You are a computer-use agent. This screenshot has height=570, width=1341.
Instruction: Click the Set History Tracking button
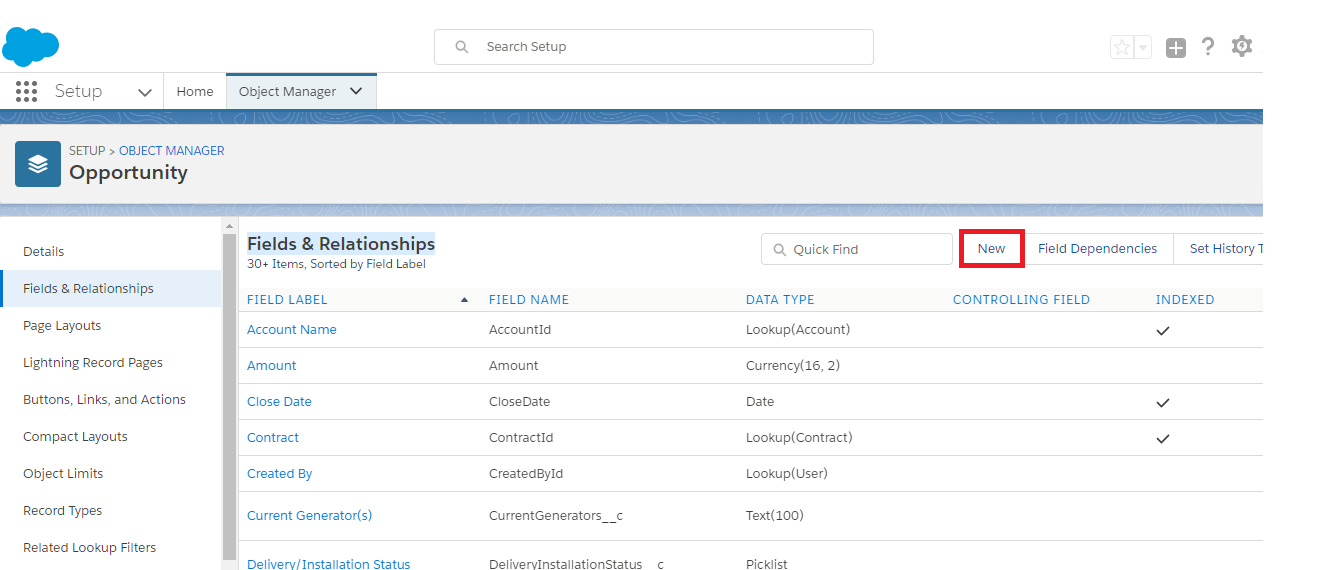1218,249
